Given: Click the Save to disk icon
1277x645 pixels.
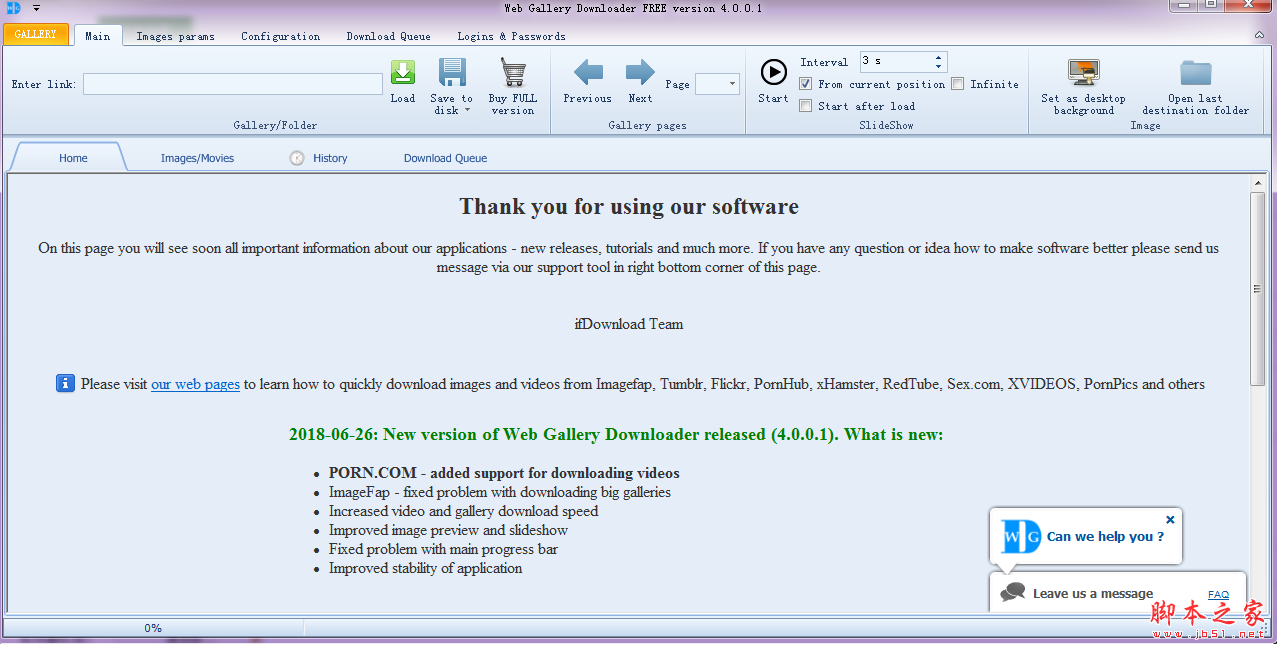Looking at the screenshot, I should [451, 70].
